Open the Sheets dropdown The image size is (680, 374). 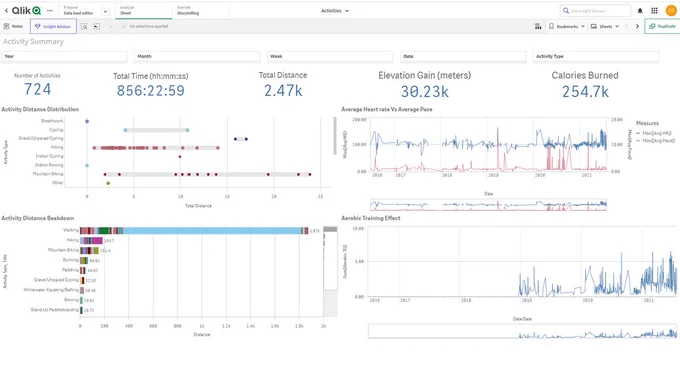[x=605, y=26]
